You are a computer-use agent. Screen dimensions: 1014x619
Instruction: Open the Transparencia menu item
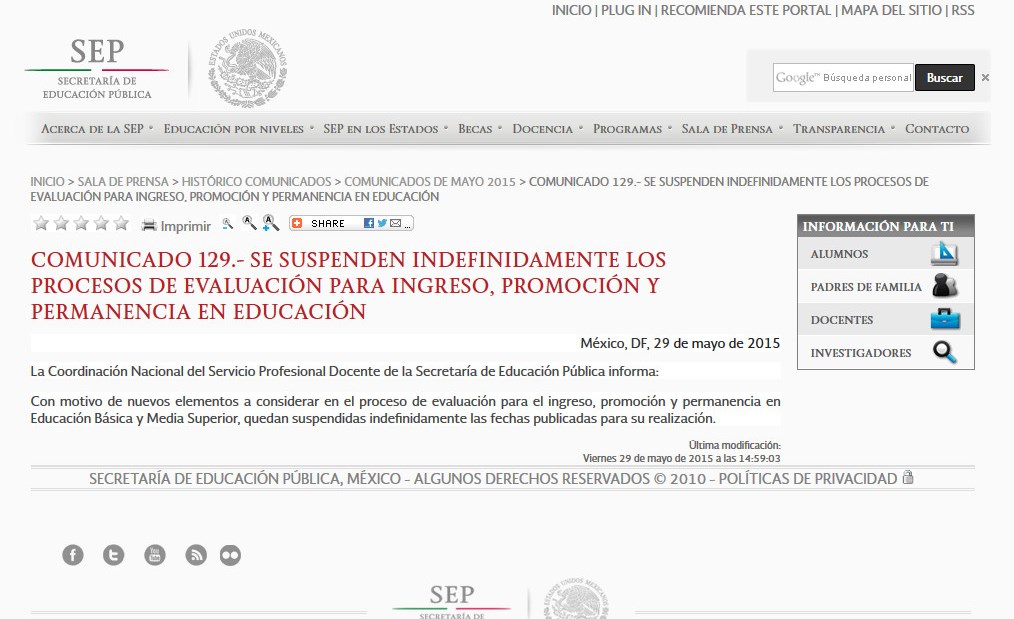[839, 129]
